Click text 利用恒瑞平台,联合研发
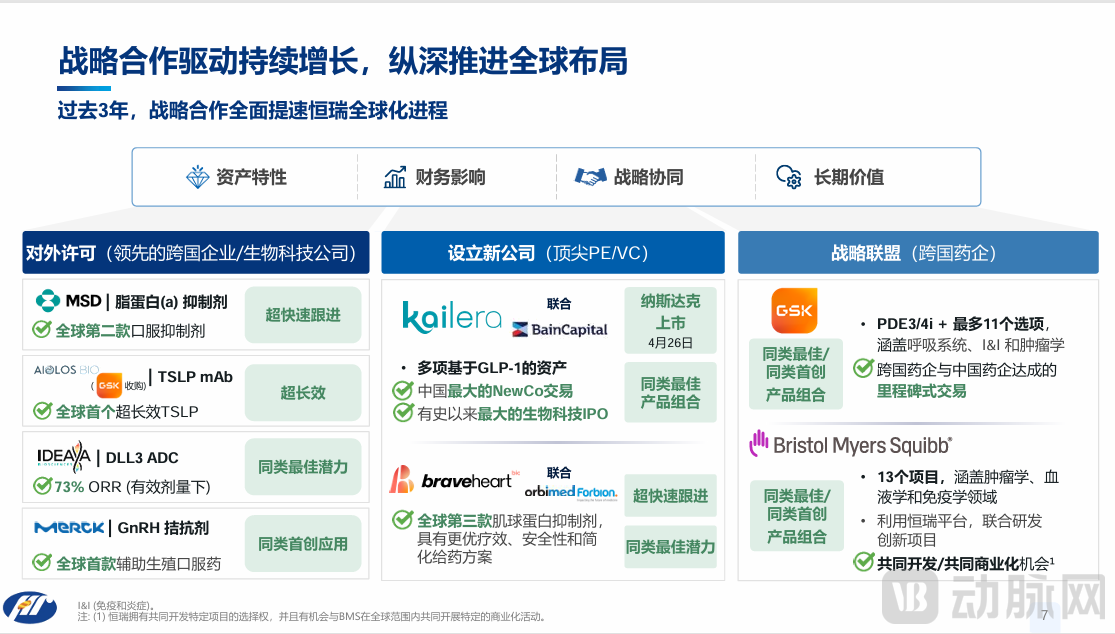This screenshot has width=1115, height=634. tap(959, 521)
